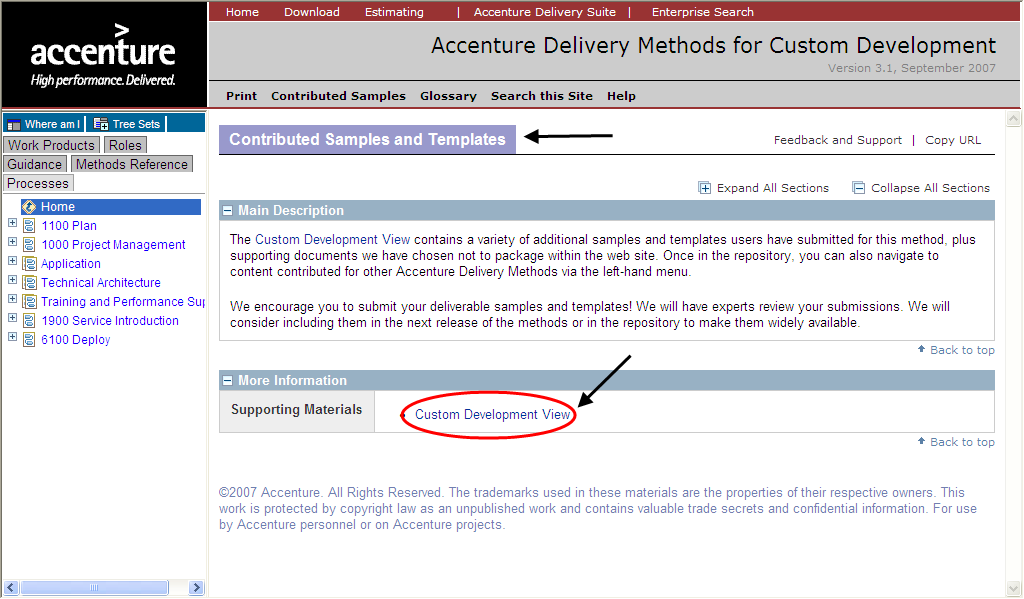Open Feedback and Support
The image size is (1024, 599).
pos(838,140)
